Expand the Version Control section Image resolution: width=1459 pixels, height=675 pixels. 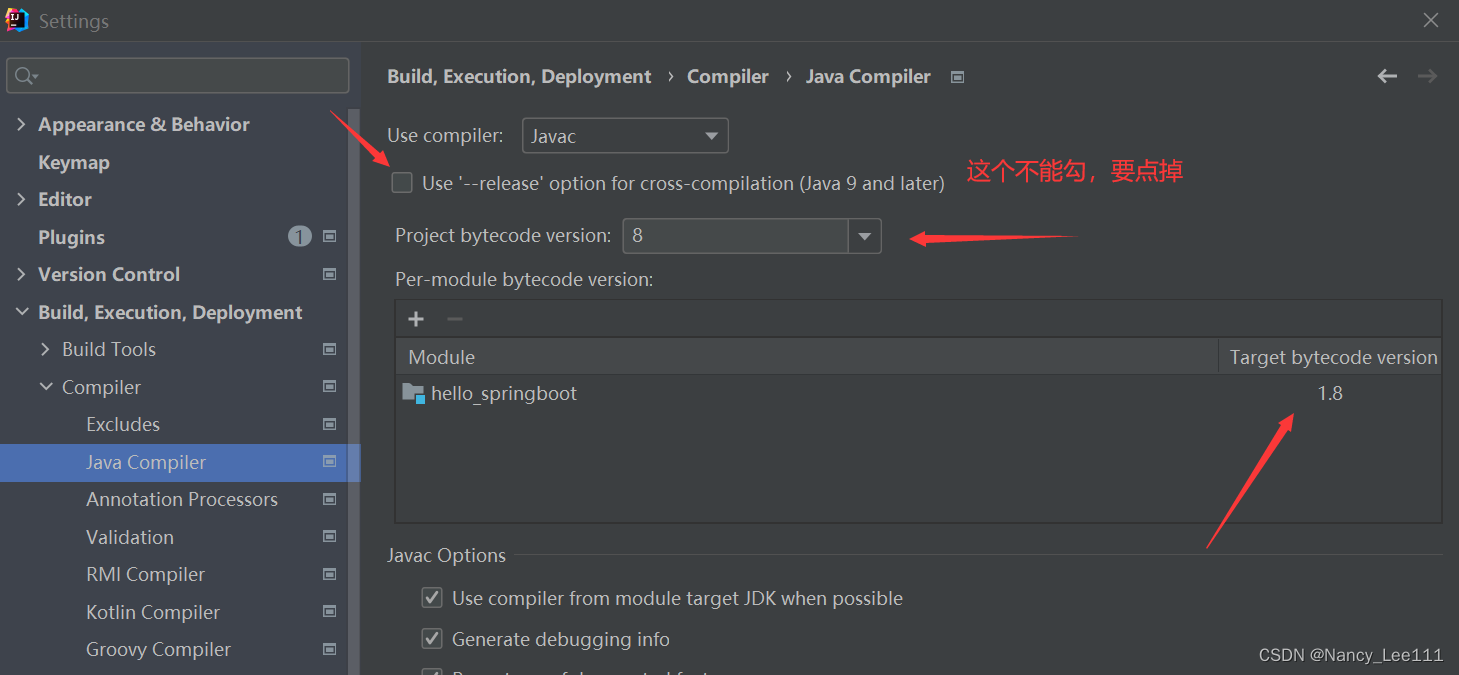pos(22,274)
